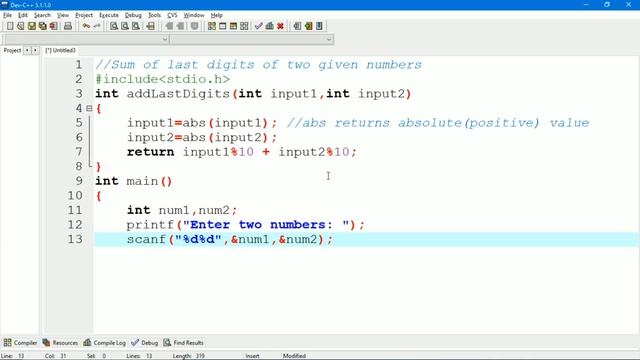Click the Go to bookmark toolbar icon
Image resolution: width=640 pixels, height=360 pixels.
pyautogui.click(x=319, y=26)
